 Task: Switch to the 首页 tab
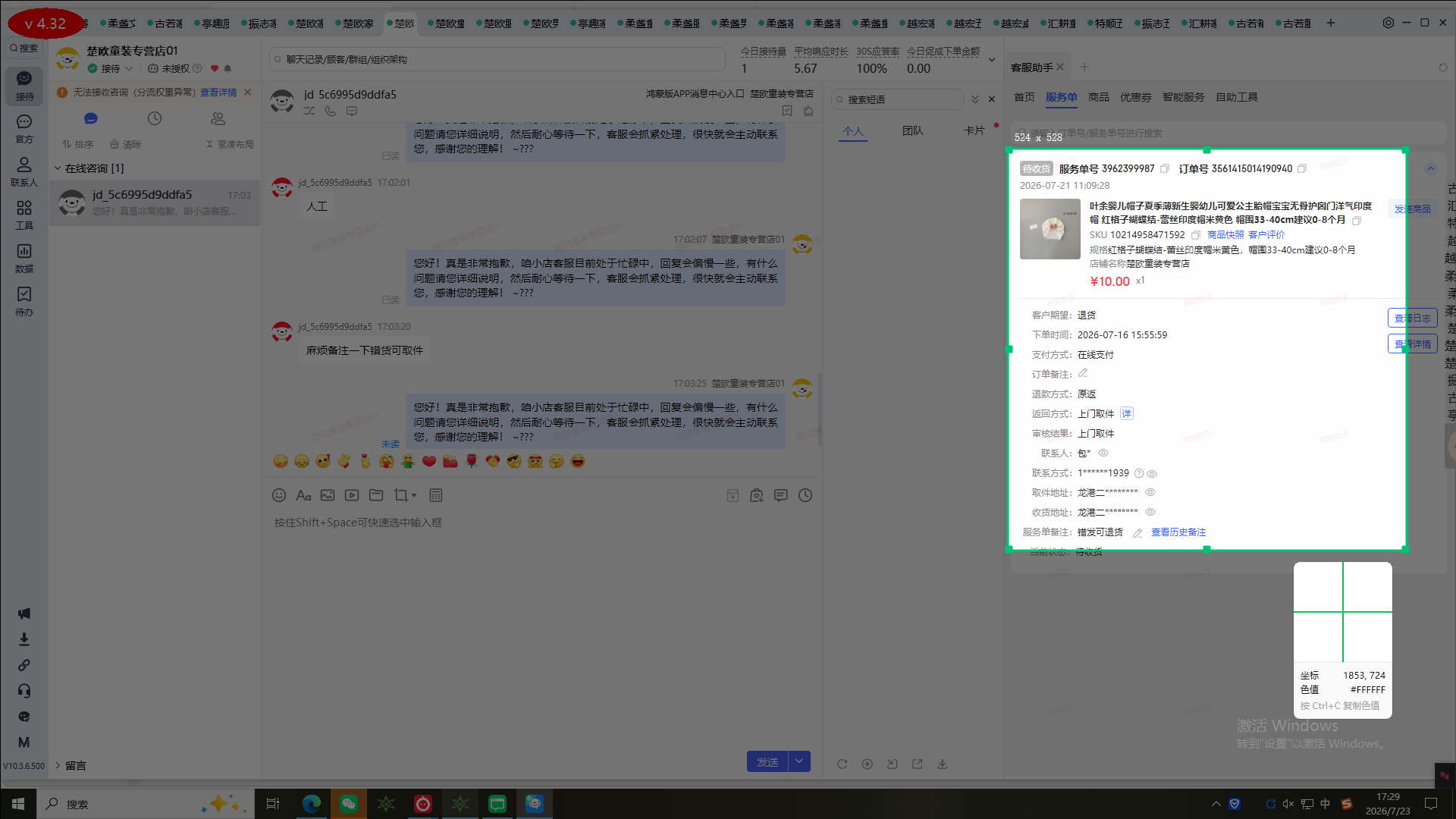1025,97
